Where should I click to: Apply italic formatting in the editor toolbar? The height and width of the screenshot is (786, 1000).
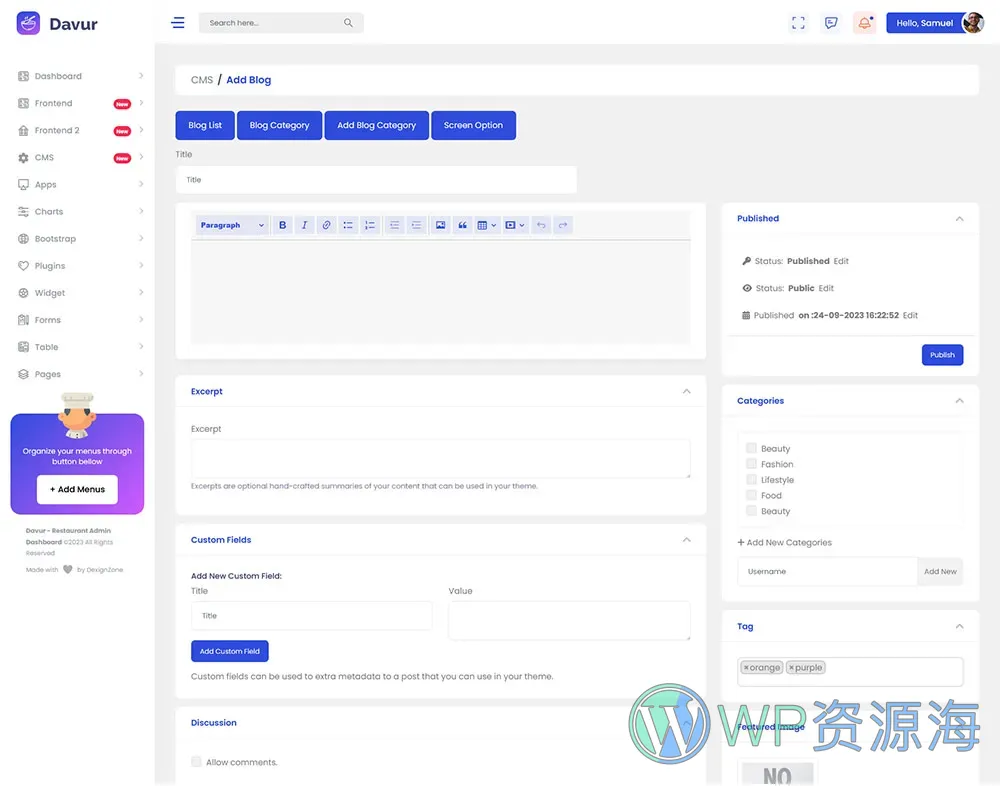[x=304, y=225]
